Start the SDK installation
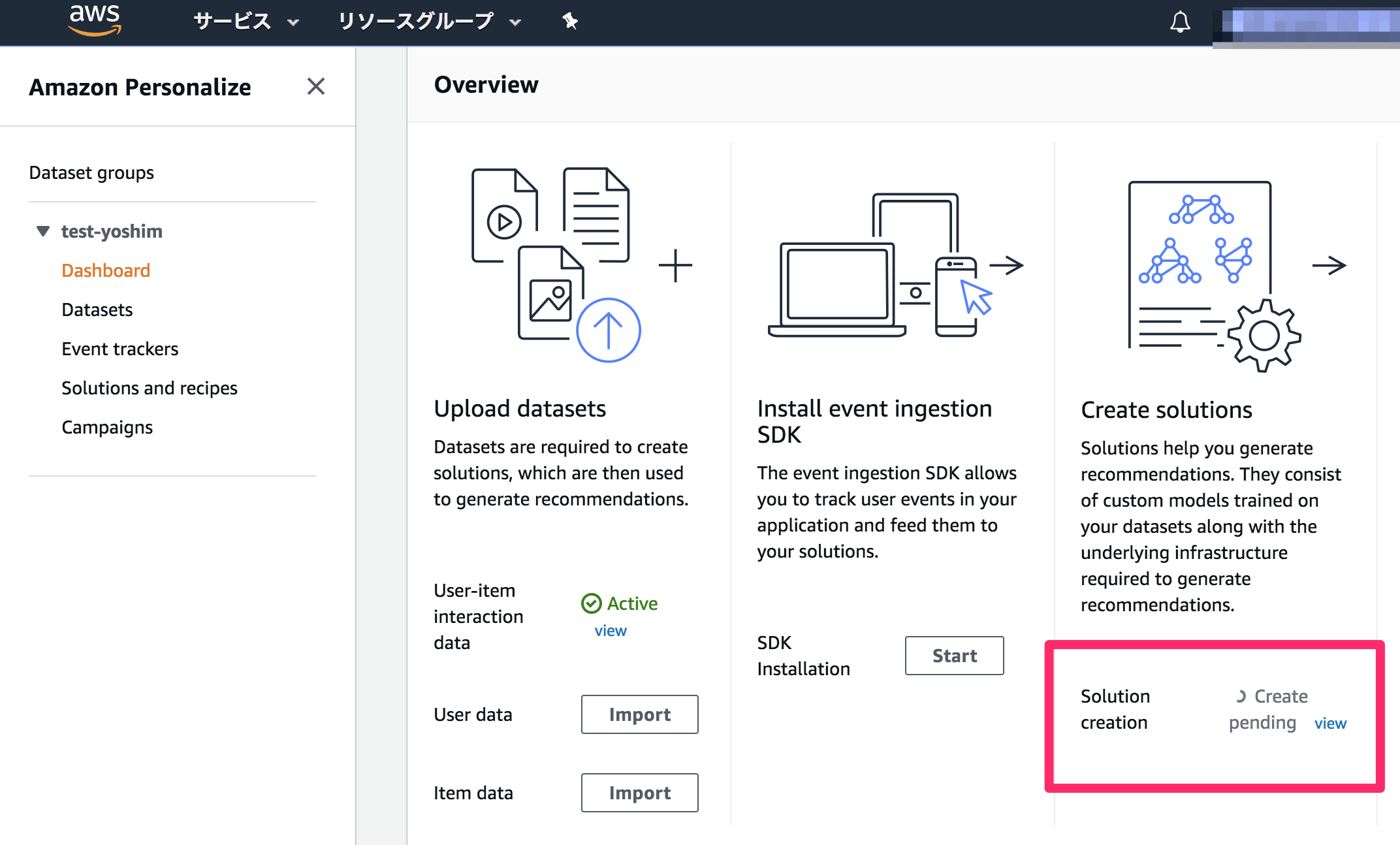The width and height of the screenshot is (1400, 845). 953,656
